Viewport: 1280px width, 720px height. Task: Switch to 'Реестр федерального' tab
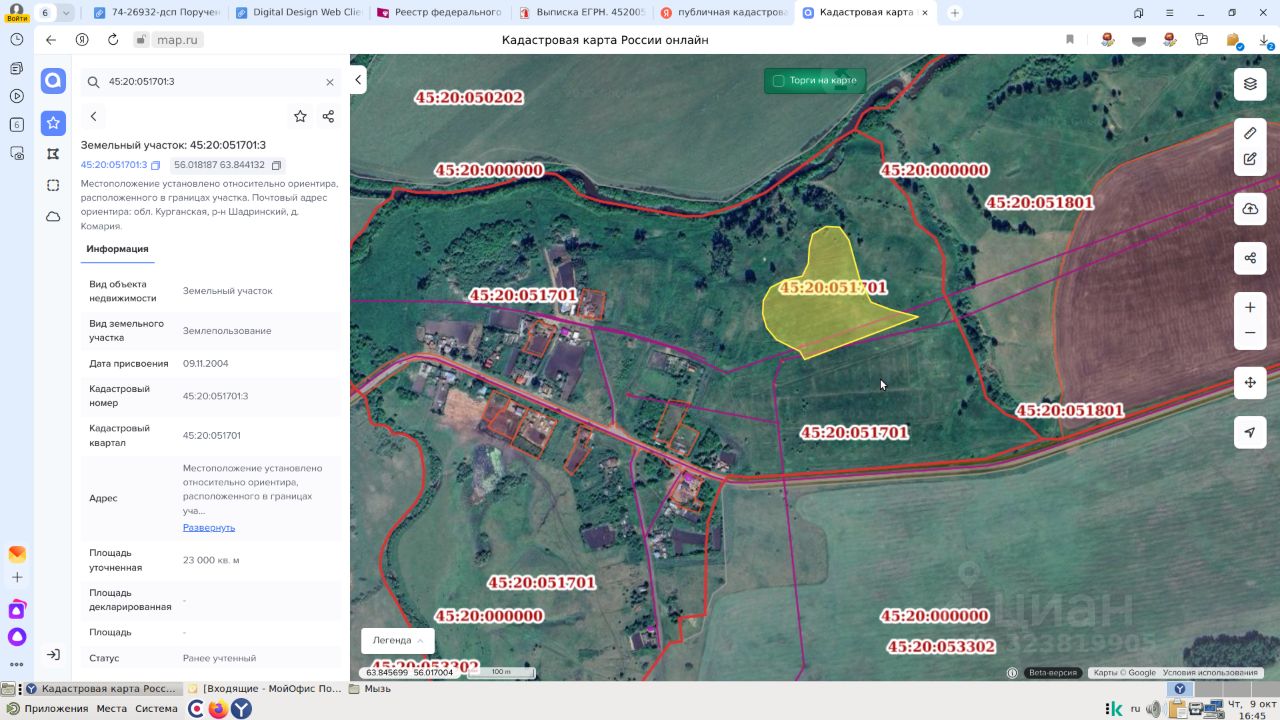pyautogui.click(x=441, y=13)
